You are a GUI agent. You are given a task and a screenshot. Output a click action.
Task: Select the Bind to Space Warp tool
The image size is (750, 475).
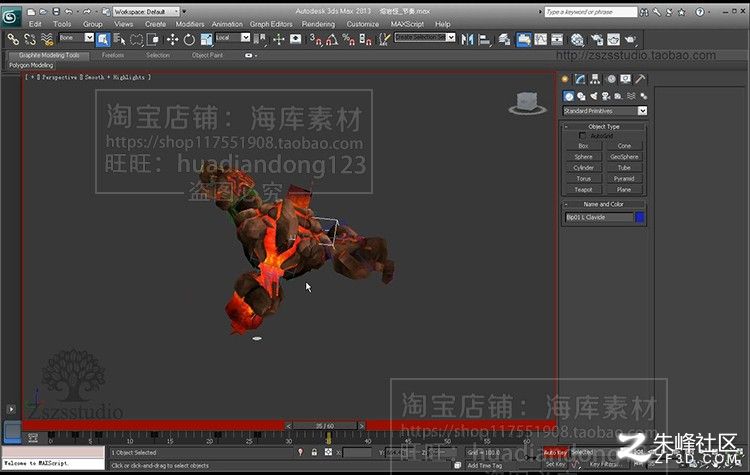(46, 39)
